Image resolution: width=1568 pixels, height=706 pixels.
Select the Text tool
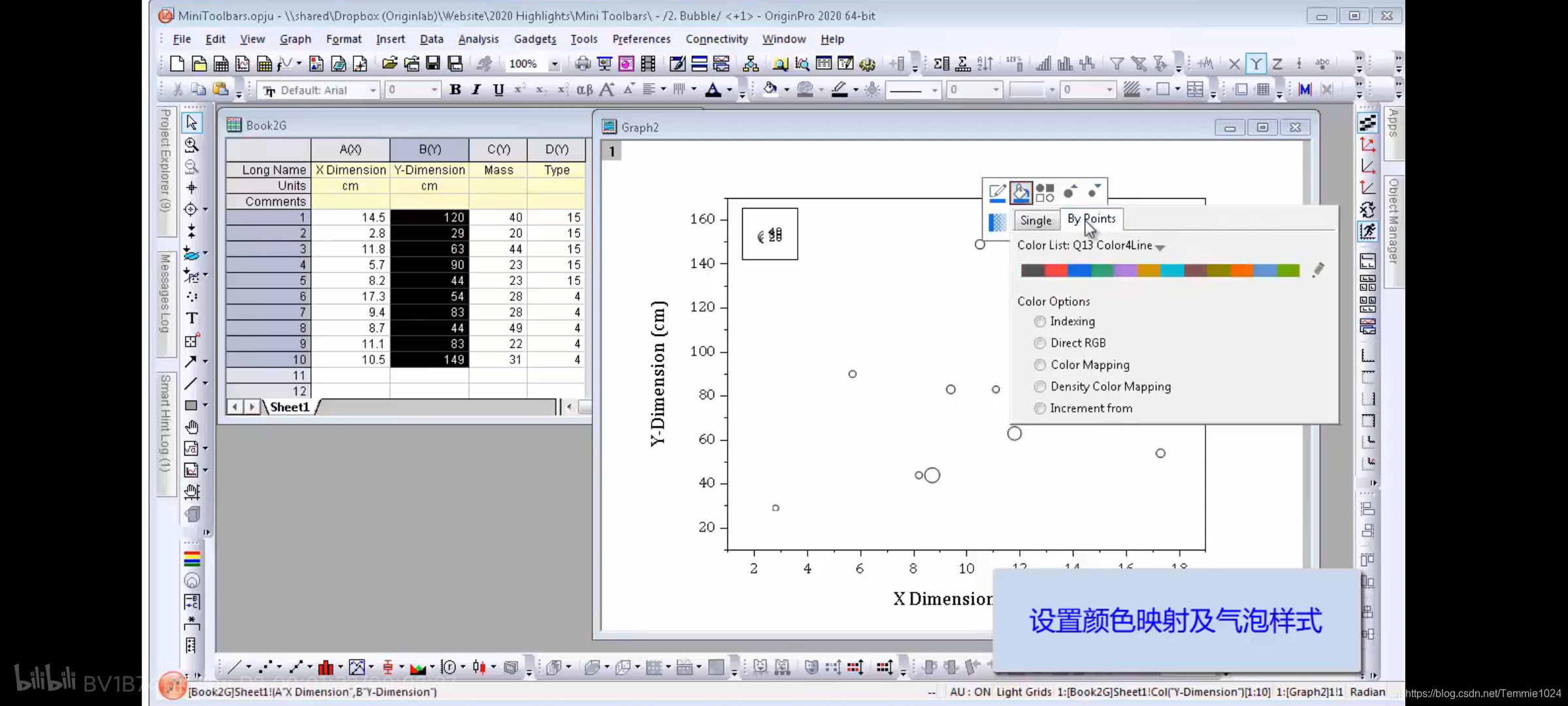(x=191, y=318)
